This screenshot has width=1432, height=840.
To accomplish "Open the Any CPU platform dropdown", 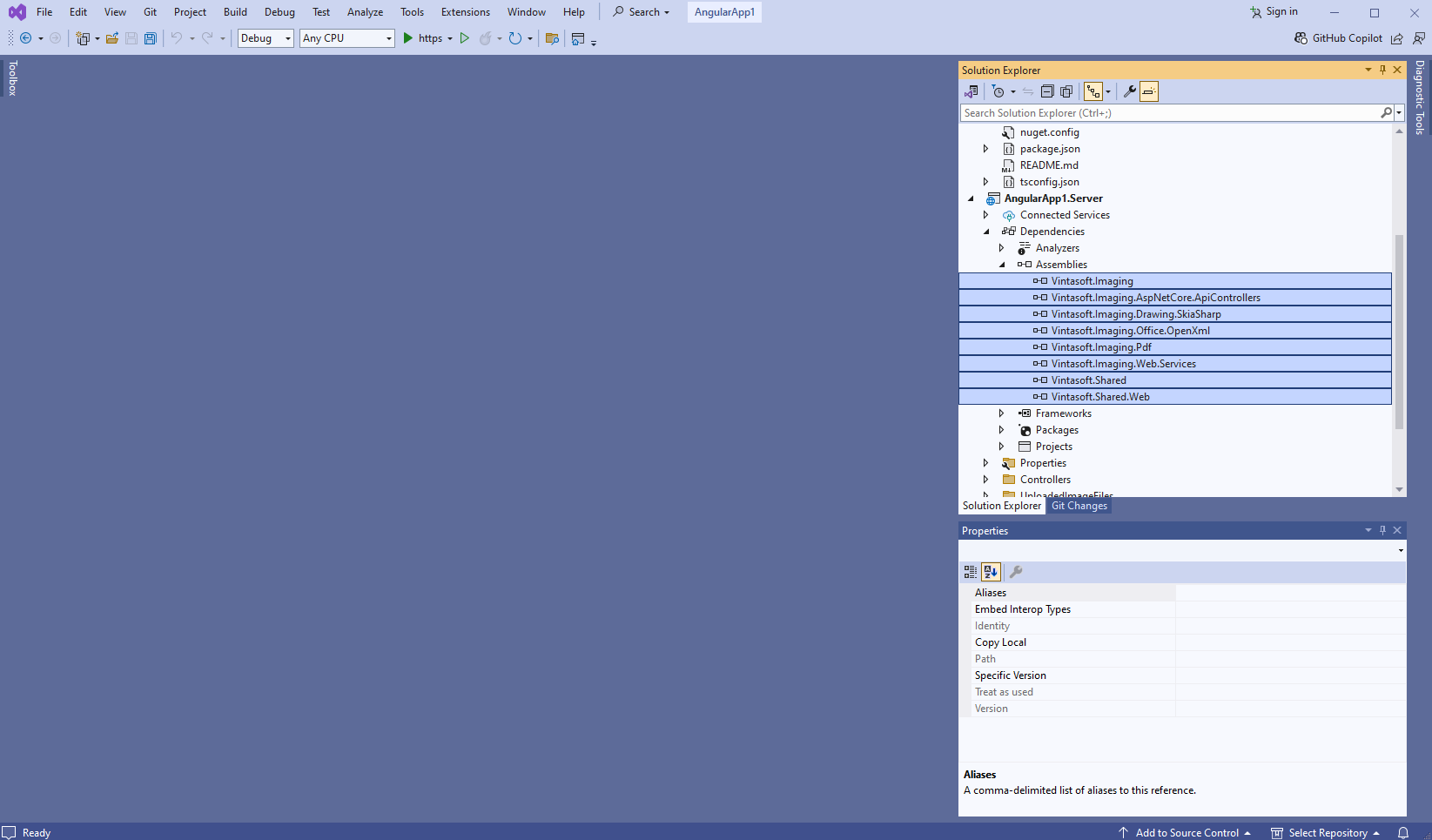I will [347, 38].
